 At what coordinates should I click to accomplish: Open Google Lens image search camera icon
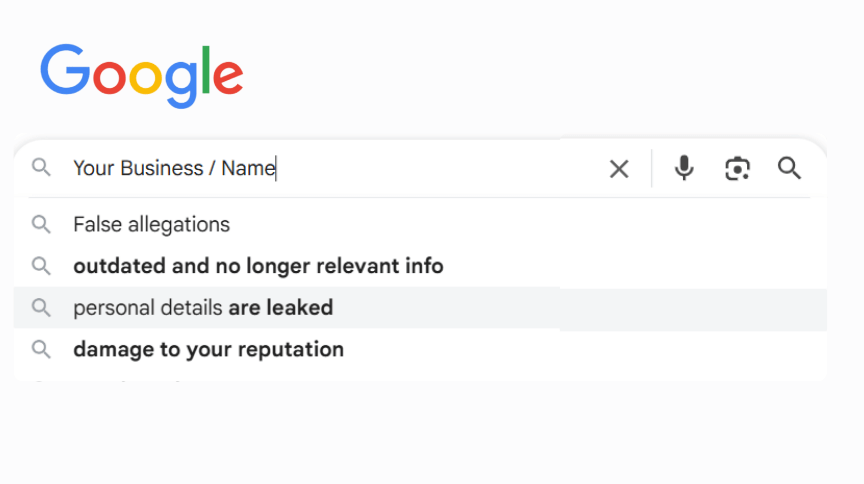coord(737,168)
